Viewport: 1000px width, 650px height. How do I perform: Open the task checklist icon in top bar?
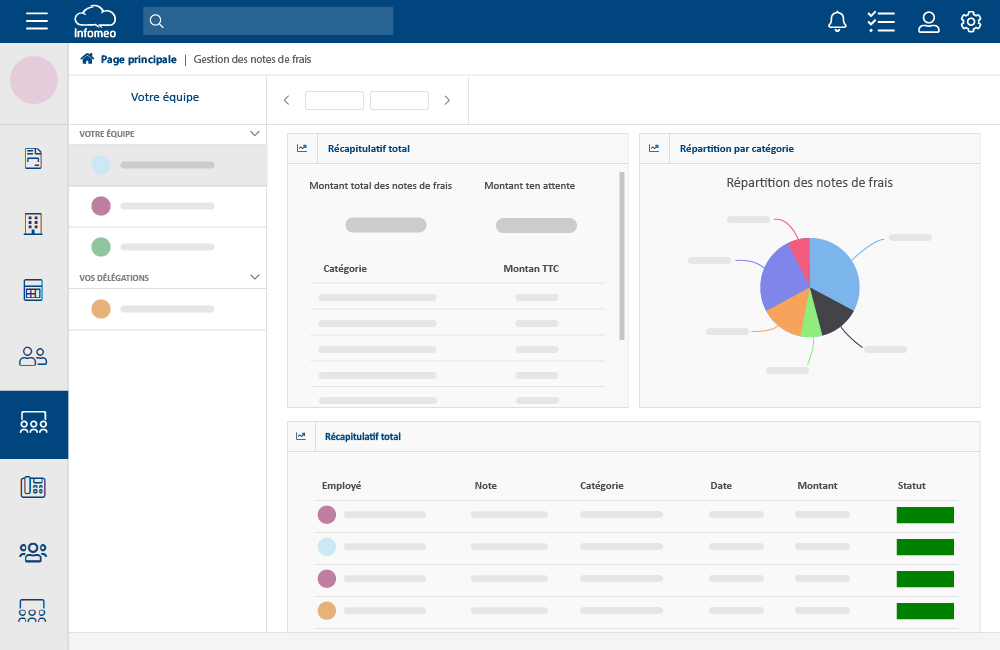tap(881, 20)
